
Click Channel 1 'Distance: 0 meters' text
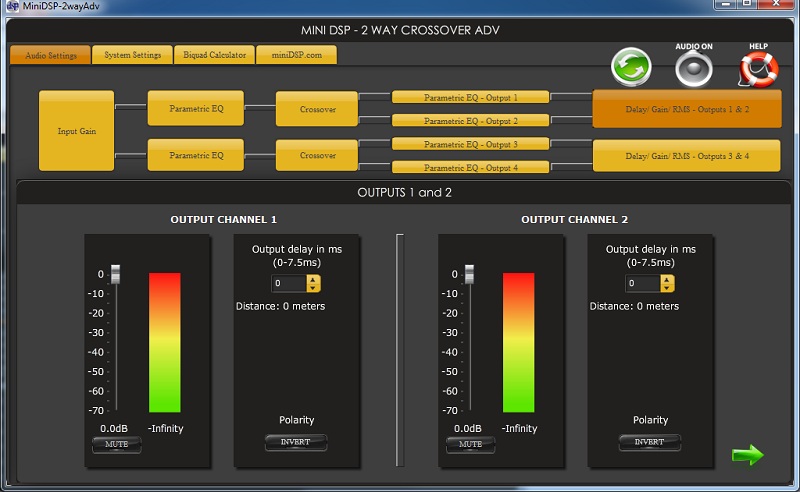pos(280,306)
